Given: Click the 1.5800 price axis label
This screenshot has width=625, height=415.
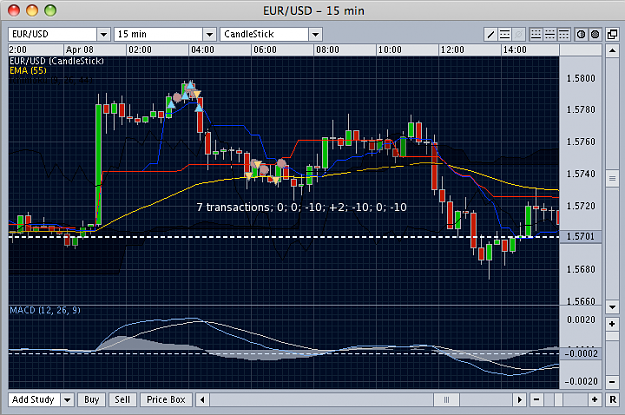Looking at the screenshot, I should tap(581, 78).
